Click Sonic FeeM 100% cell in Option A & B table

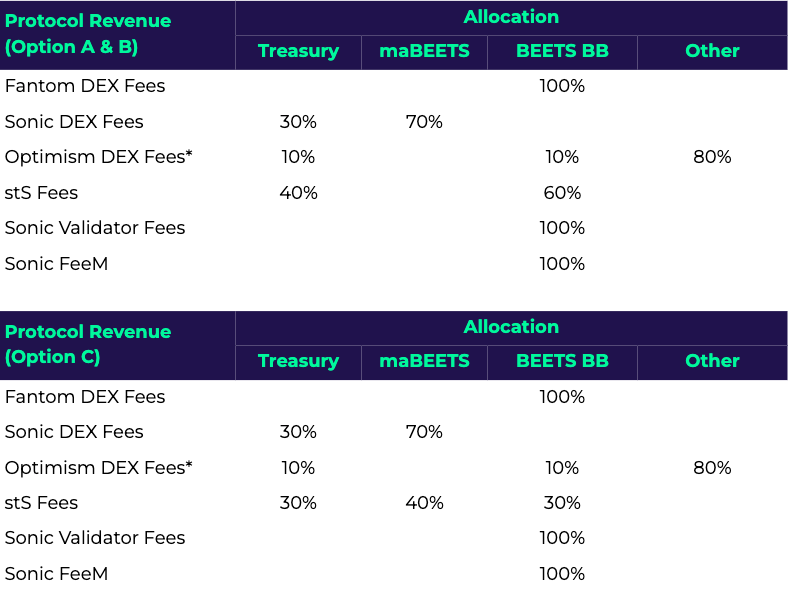(x=562, y=264)
